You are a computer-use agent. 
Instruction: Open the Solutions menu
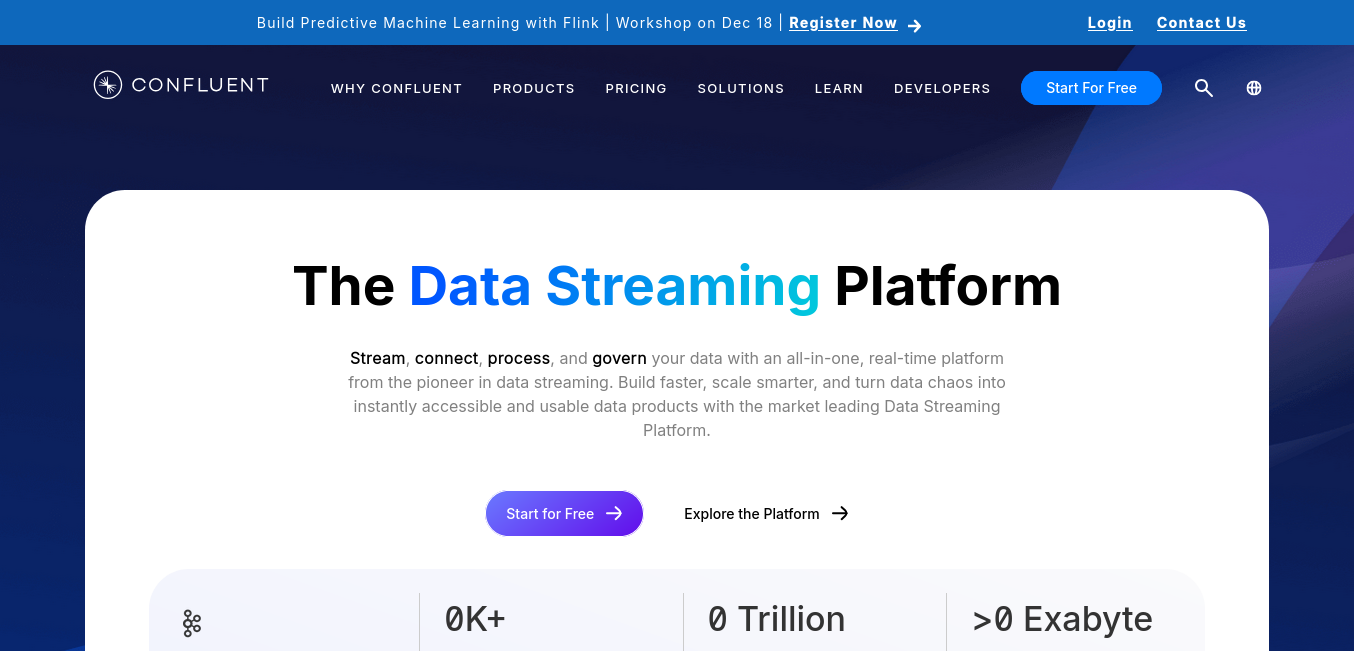[x=741, y=88]
